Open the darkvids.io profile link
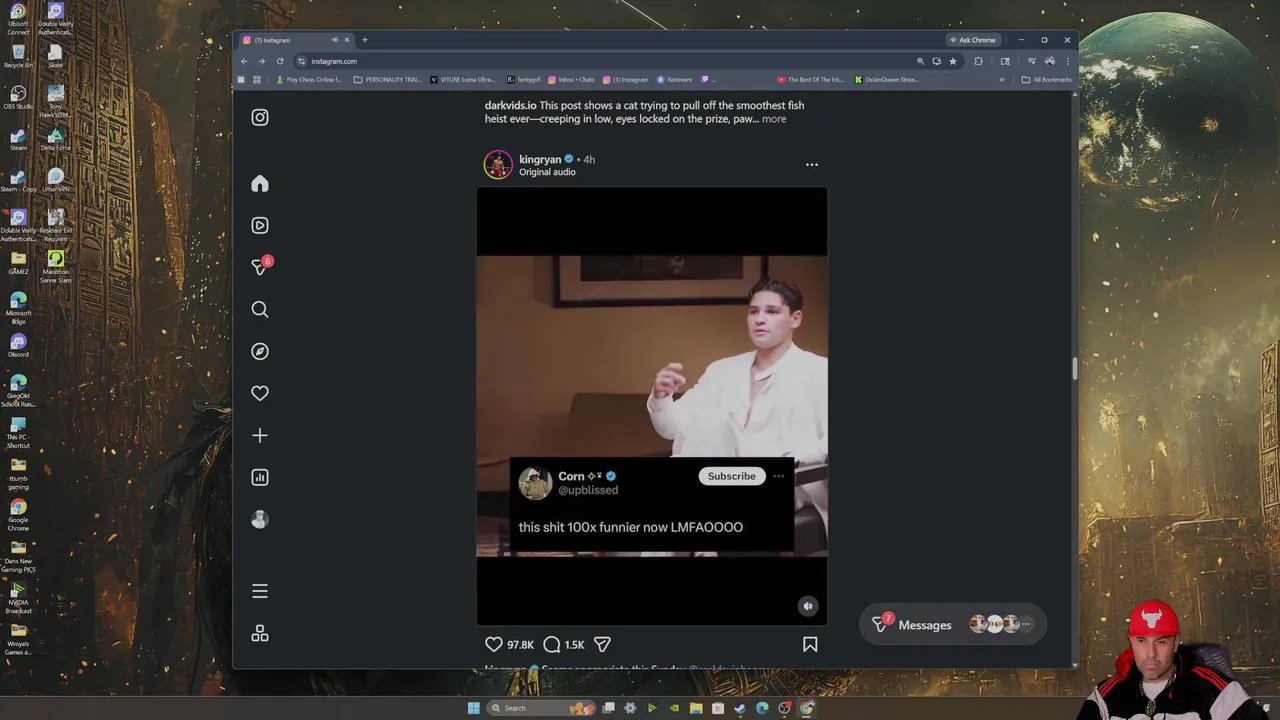1280x720 pixels. [511, 105]
